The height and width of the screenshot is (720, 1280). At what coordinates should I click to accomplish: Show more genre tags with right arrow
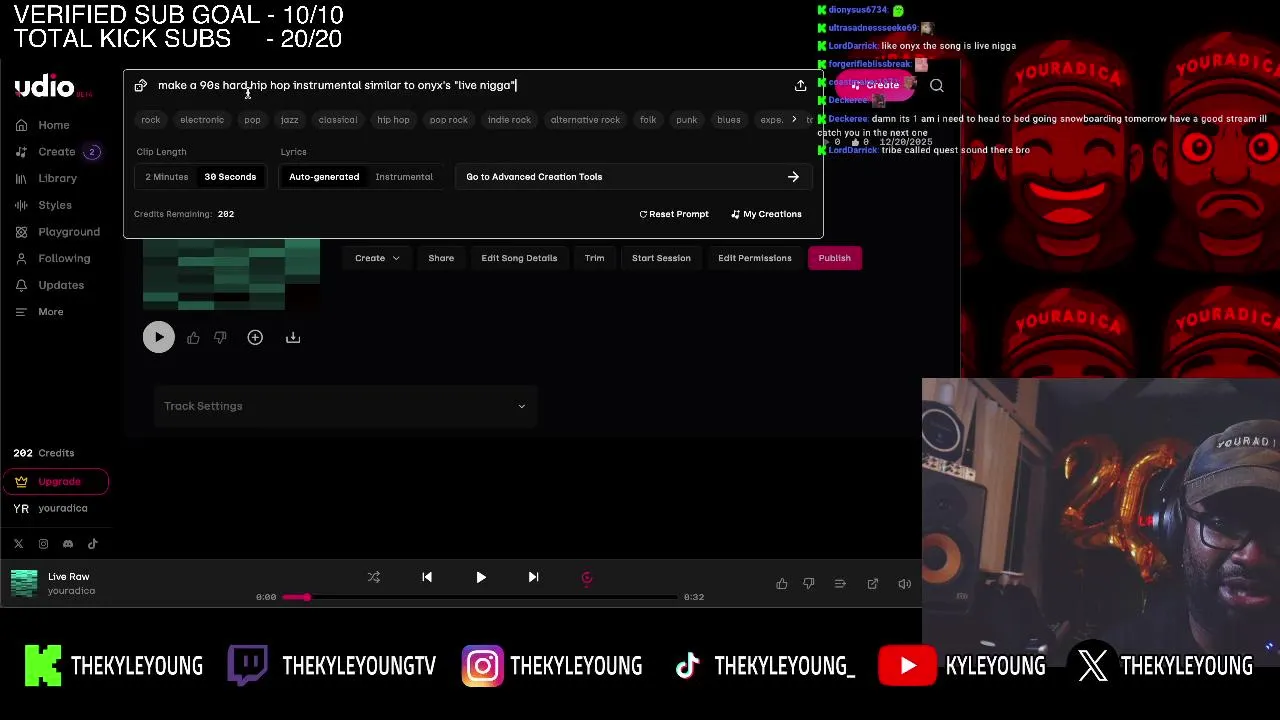pos(794,120)
